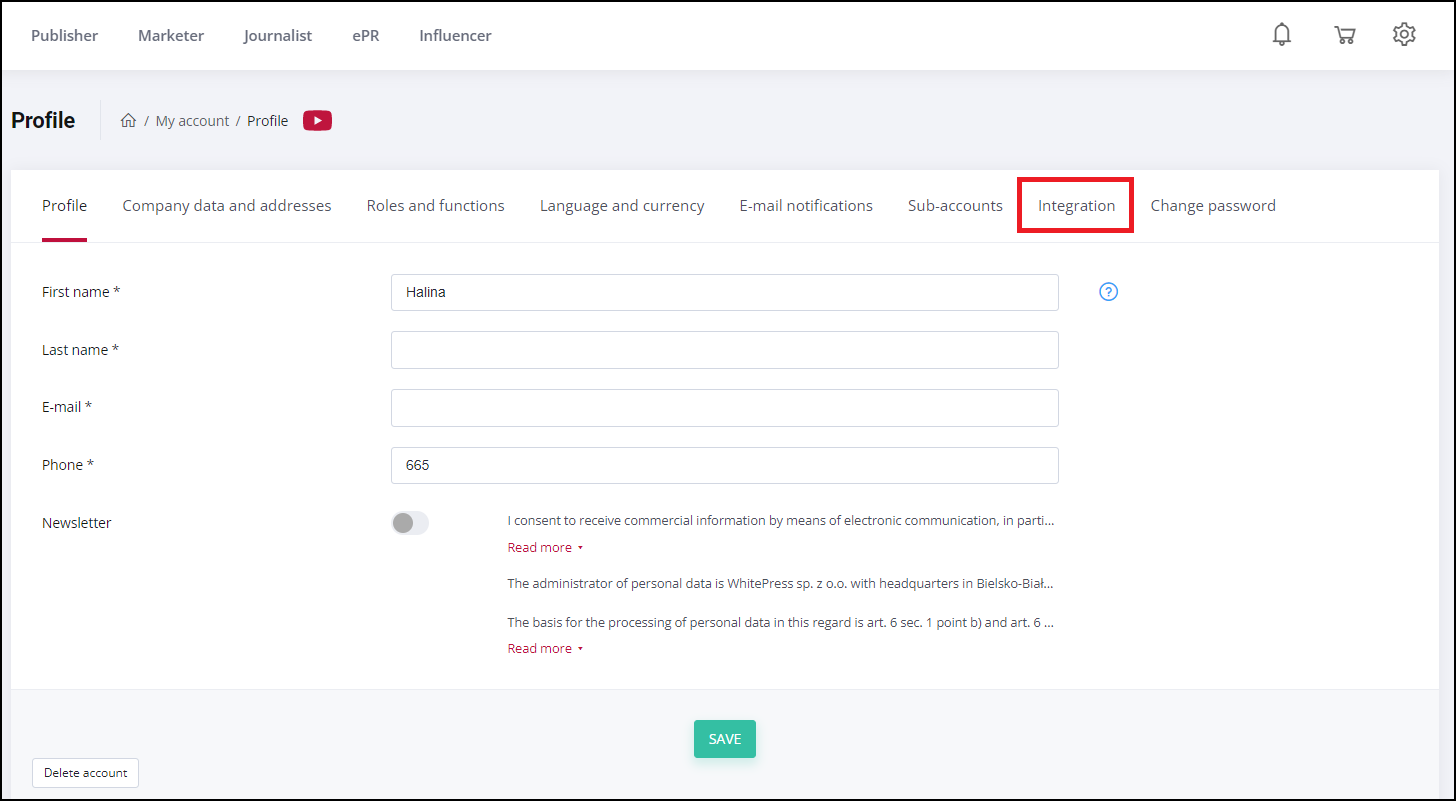Click the blue help question mark icon
Viewport: 1456px width, 801px height.
click(1108, 292)
